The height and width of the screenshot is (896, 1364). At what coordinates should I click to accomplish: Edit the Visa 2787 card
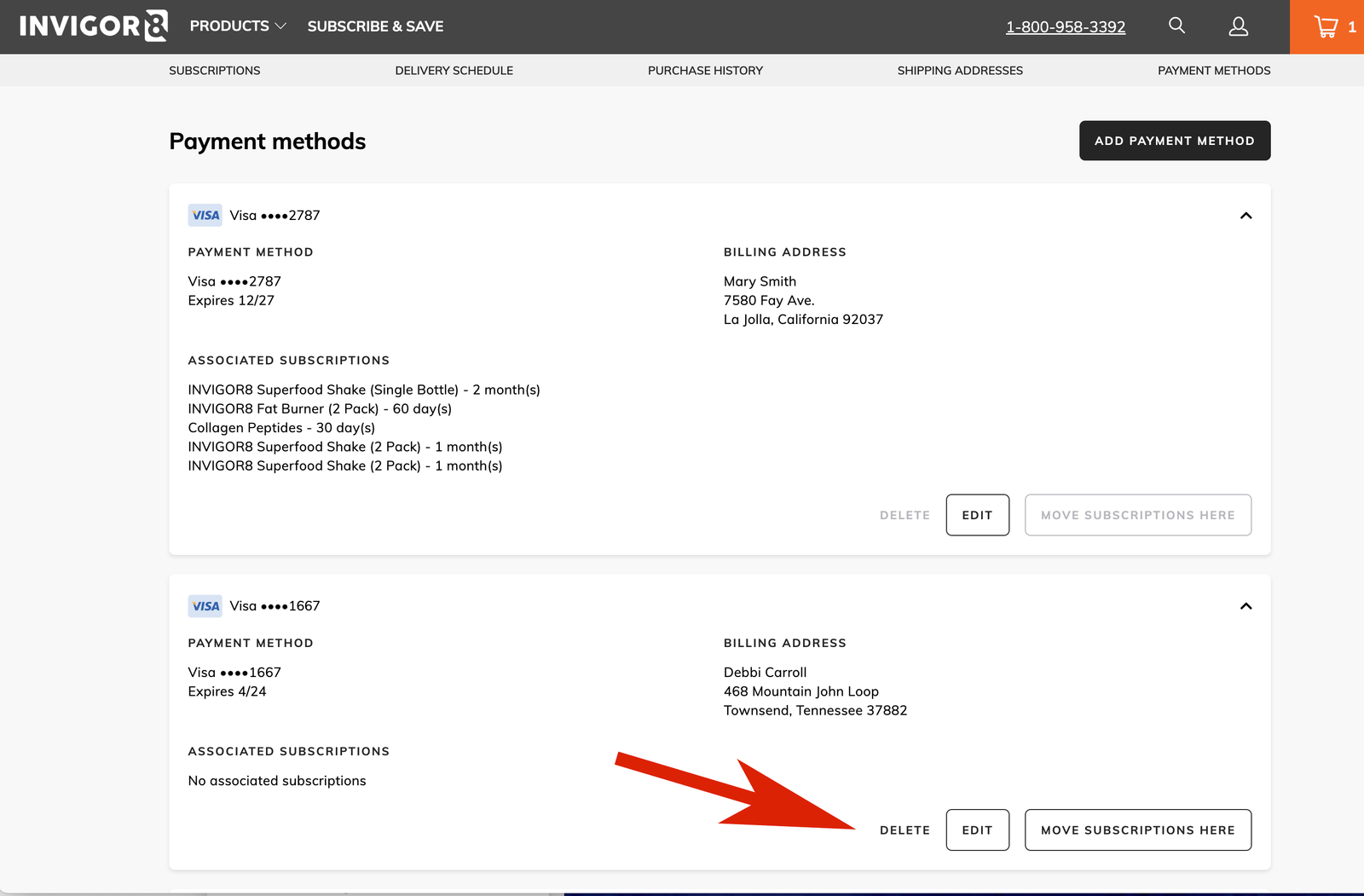[x=977, y=515]
